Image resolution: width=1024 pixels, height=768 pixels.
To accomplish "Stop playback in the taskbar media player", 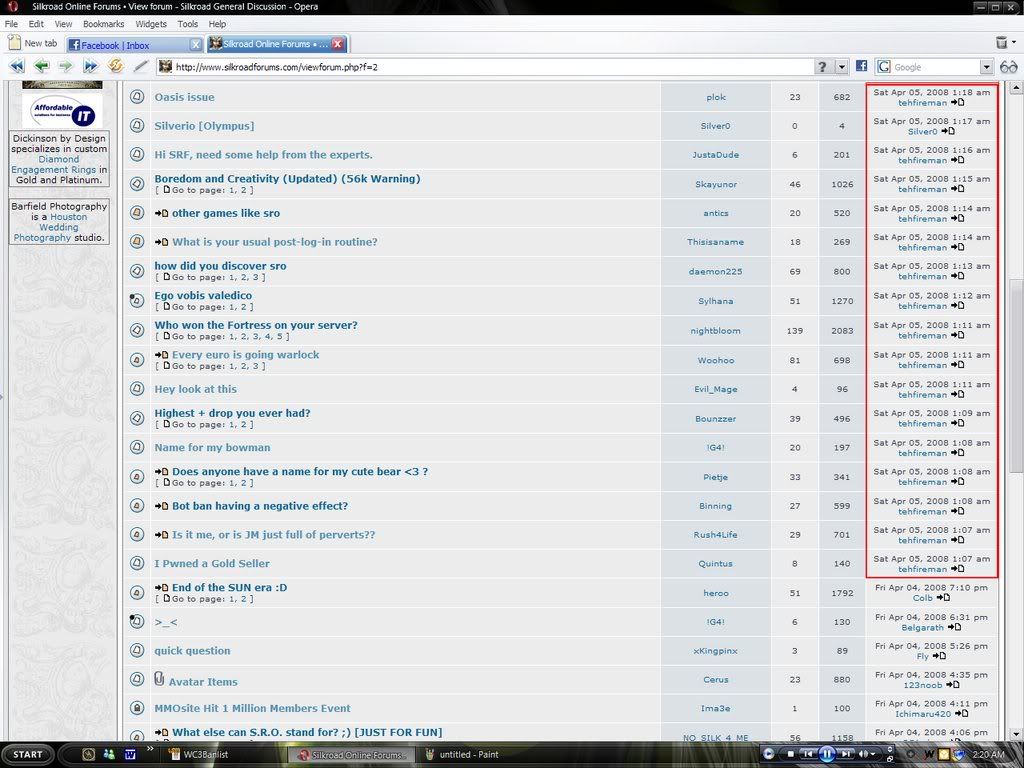I will 790,754.
